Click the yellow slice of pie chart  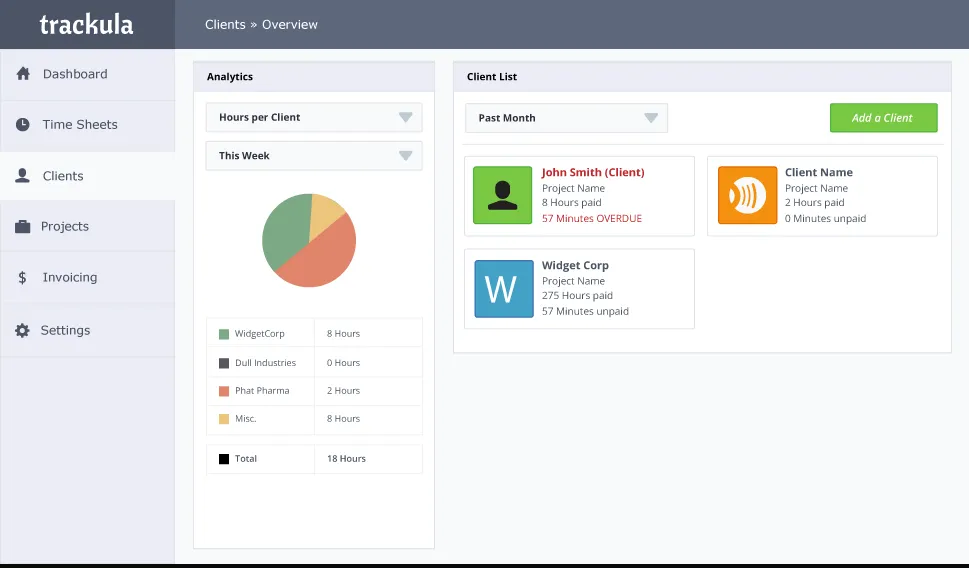click(324, 213)
